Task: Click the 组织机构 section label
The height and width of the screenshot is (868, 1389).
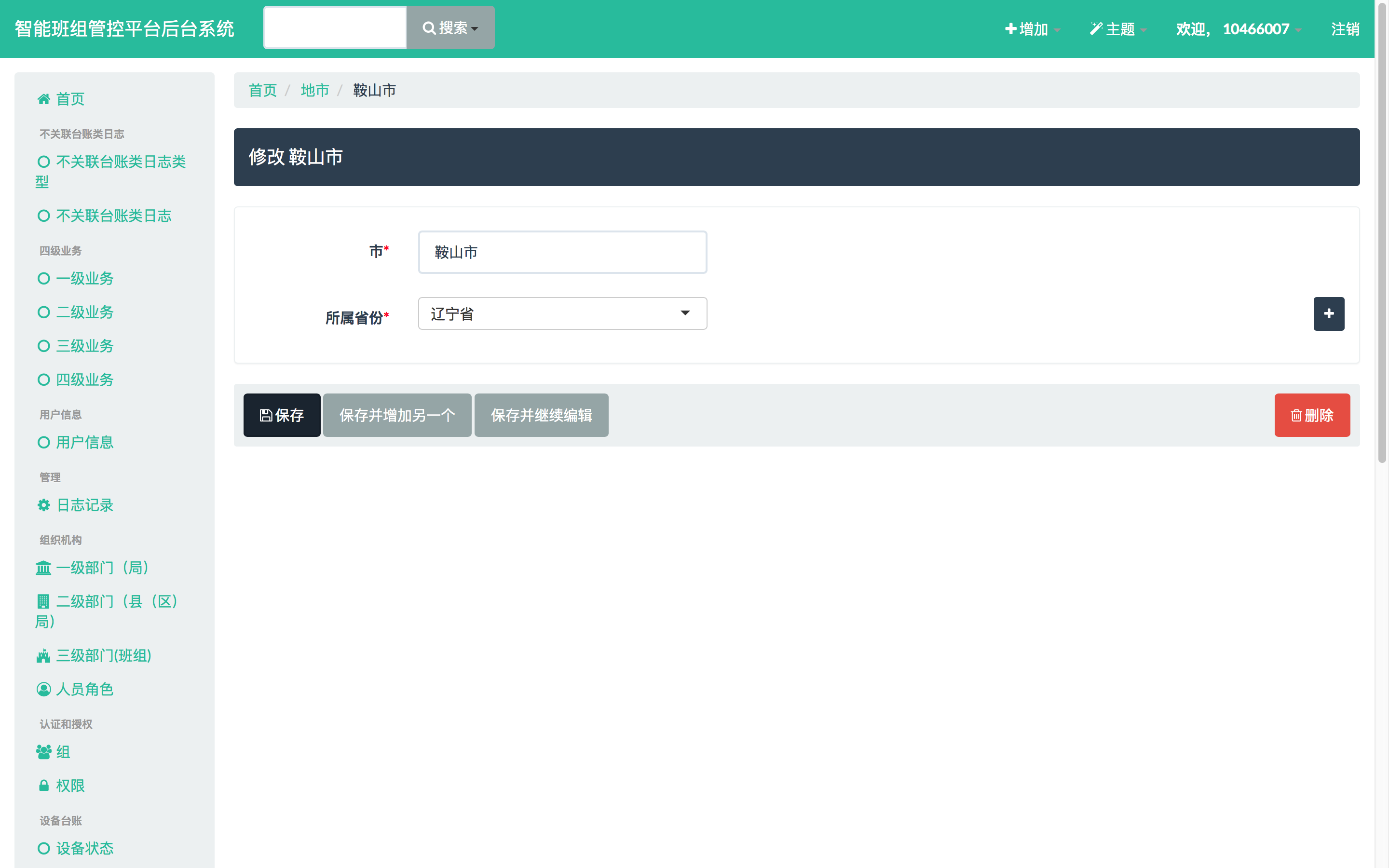Action: point(60,540)
